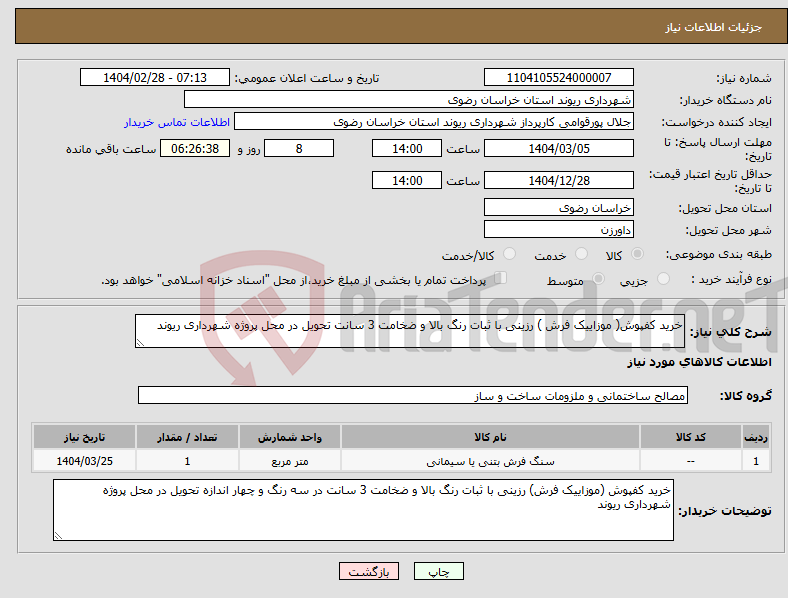Select the کالا radio button

pyautogui.click(x=637, y=254)
